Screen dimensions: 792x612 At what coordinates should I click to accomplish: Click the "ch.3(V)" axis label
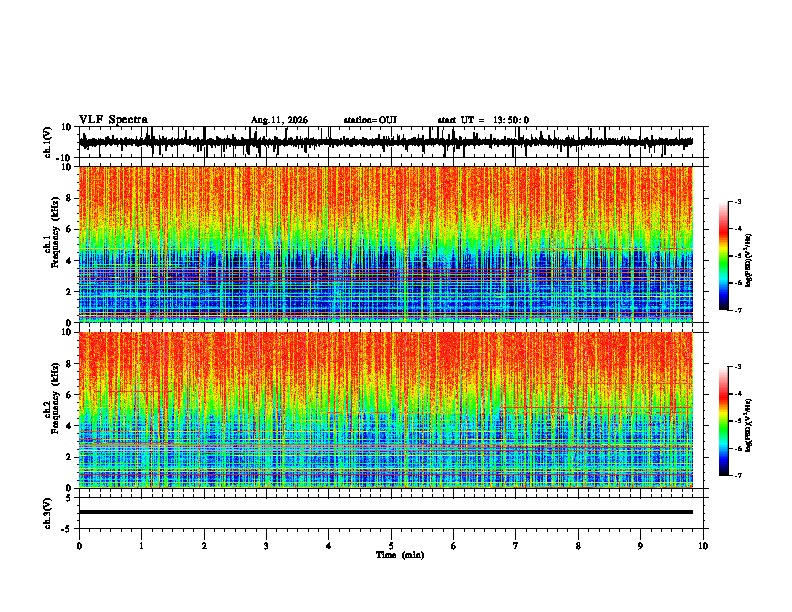pyautogui.click(x=48, y=513)
